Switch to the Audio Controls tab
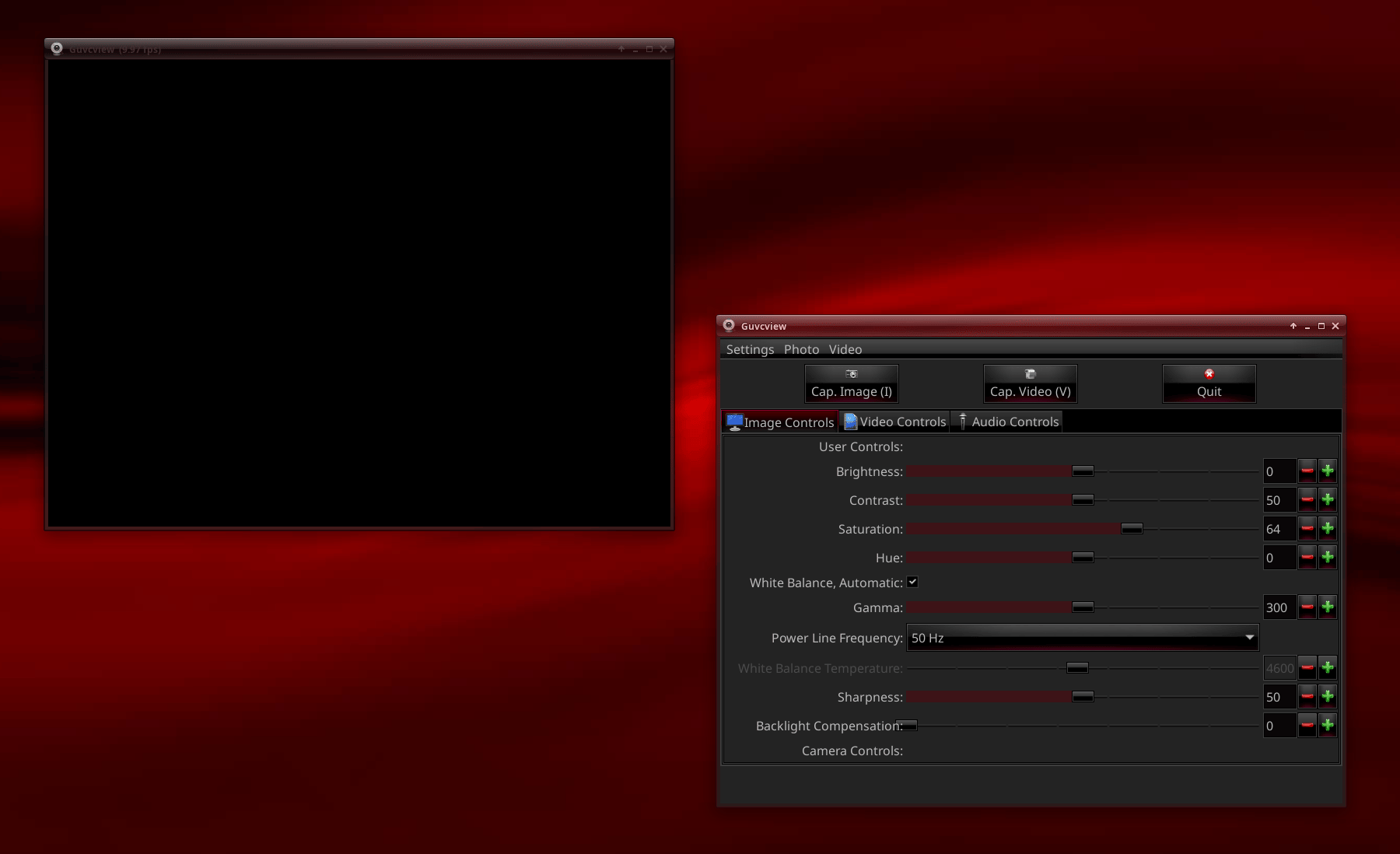1400x854 pixels. 1008,422
